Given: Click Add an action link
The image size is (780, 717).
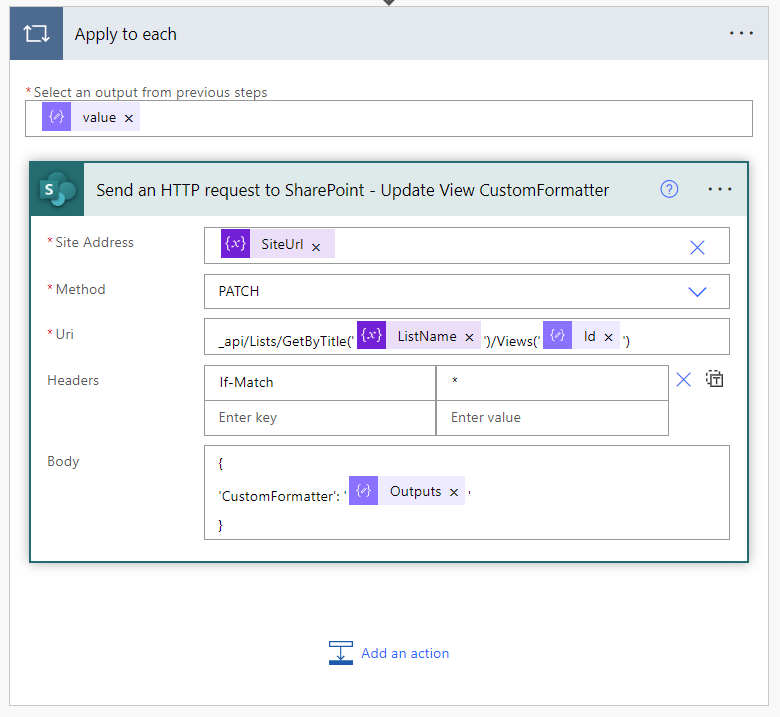Looking at the screenshot, I should pyautogui.click(x=404, y=653).
